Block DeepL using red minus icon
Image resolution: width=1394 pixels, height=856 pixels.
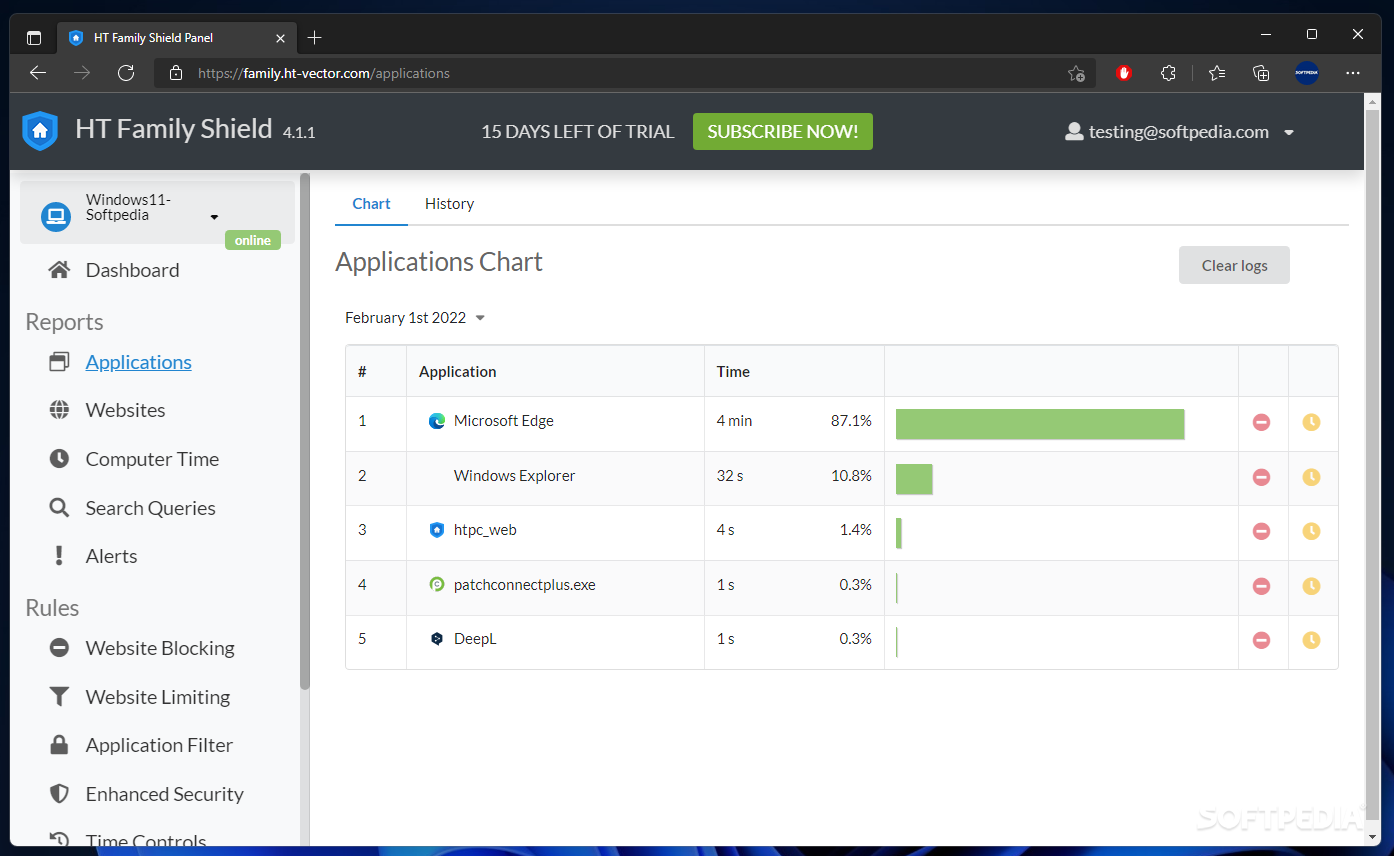point(1261,640)
